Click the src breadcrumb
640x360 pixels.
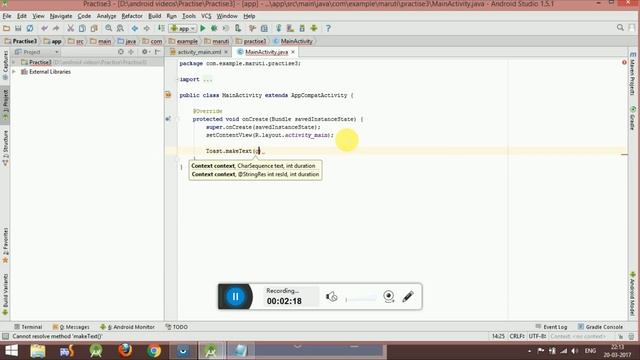pos(76,41)
